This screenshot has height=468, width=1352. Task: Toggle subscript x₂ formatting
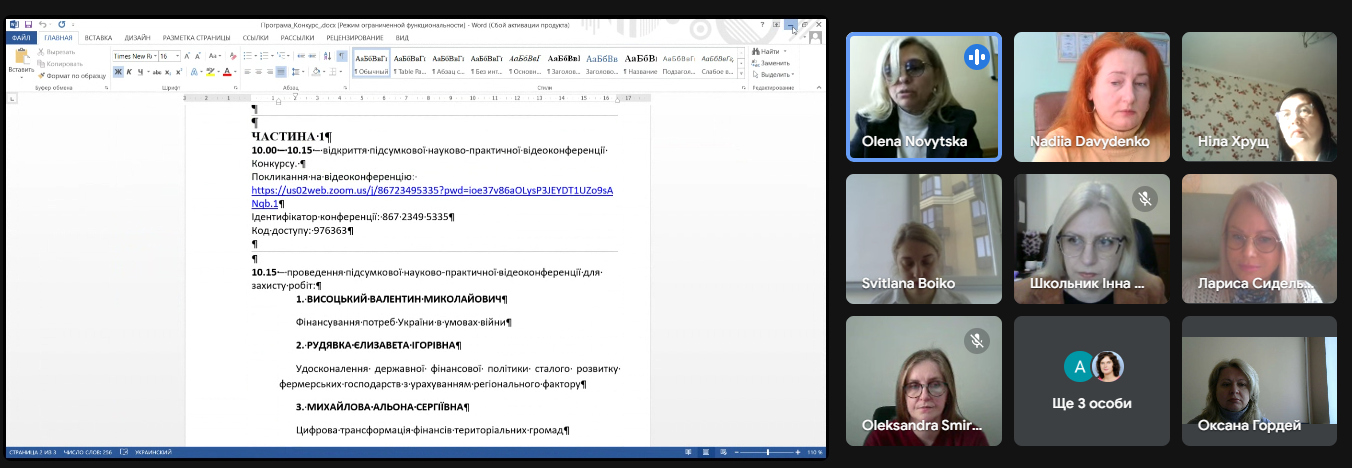(x=168, y=72)
